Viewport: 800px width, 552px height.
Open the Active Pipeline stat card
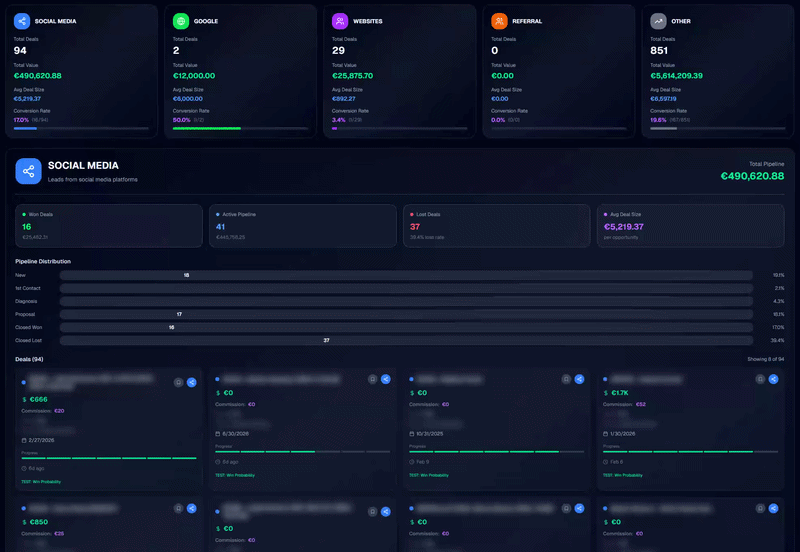pyautogui.click(x=303, y=226)
